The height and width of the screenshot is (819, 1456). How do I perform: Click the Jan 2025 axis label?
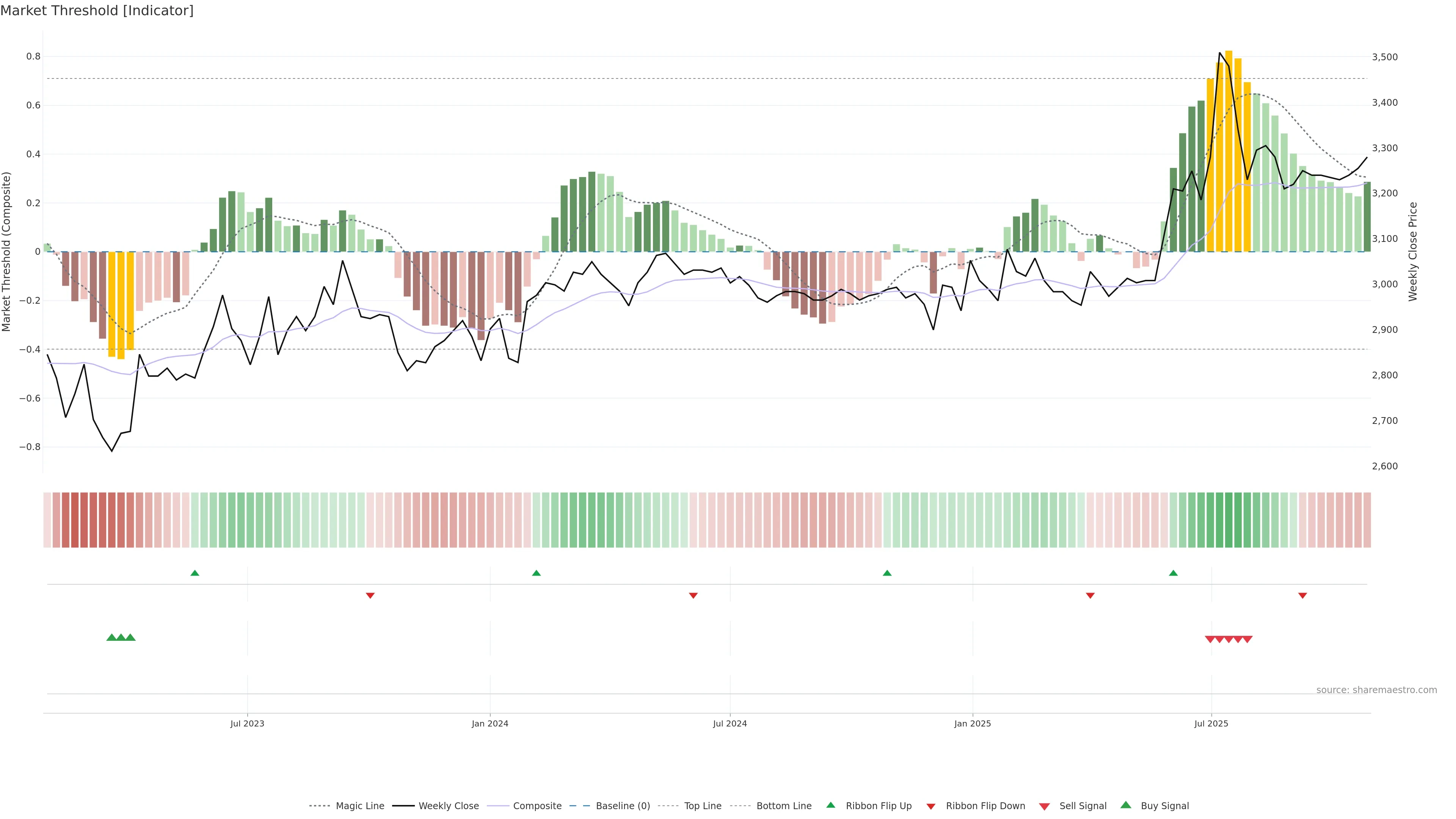[x=972, y=723]
